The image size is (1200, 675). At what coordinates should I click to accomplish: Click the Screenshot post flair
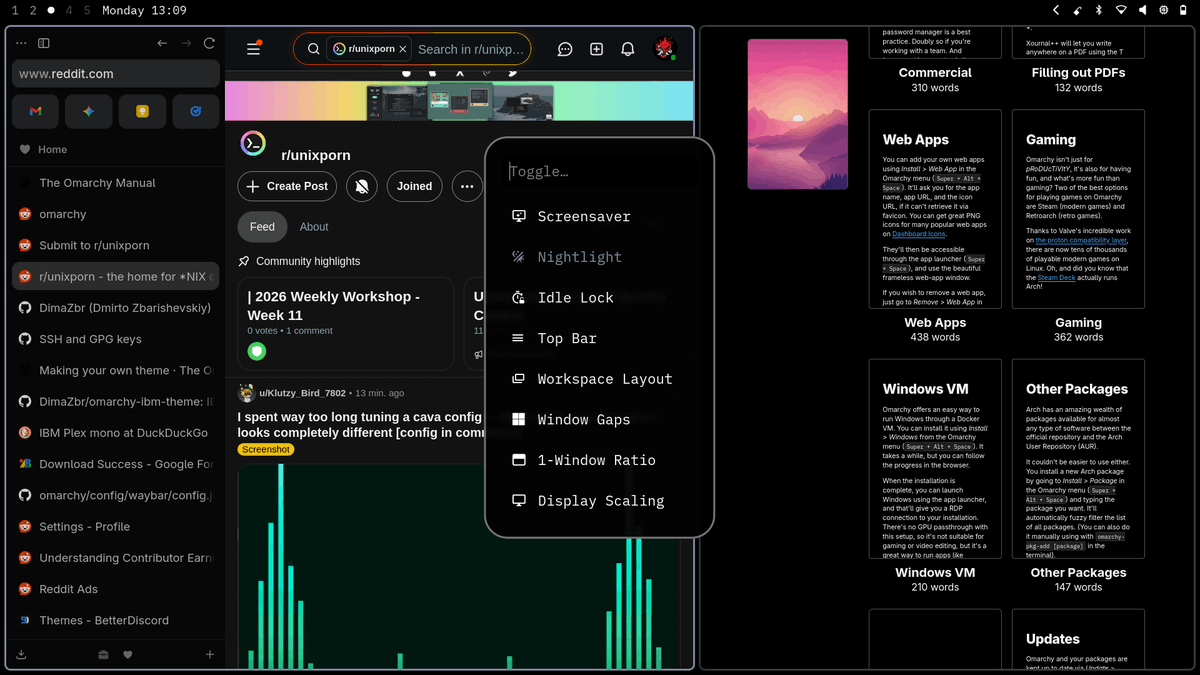(x=266, y=449)
